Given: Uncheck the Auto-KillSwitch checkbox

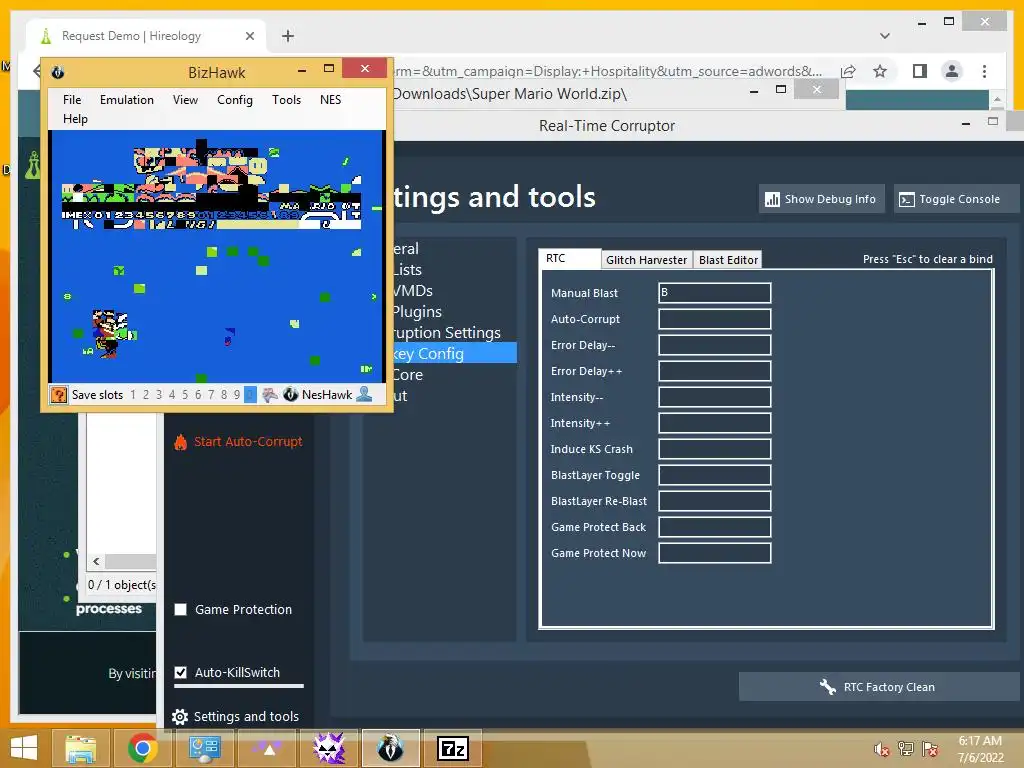Looking at the screenshot, I should (x=181, y=672).
